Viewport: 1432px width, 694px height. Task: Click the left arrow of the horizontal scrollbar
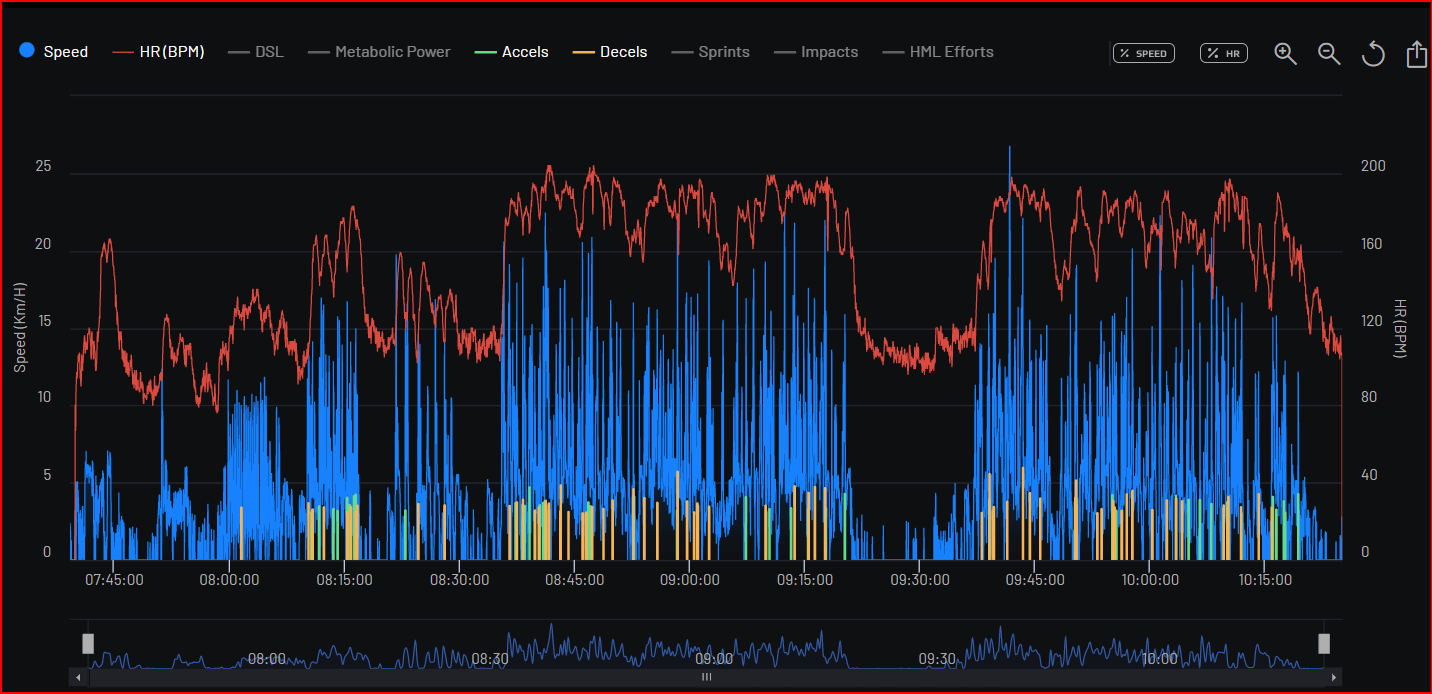click(x=79, y=678)
